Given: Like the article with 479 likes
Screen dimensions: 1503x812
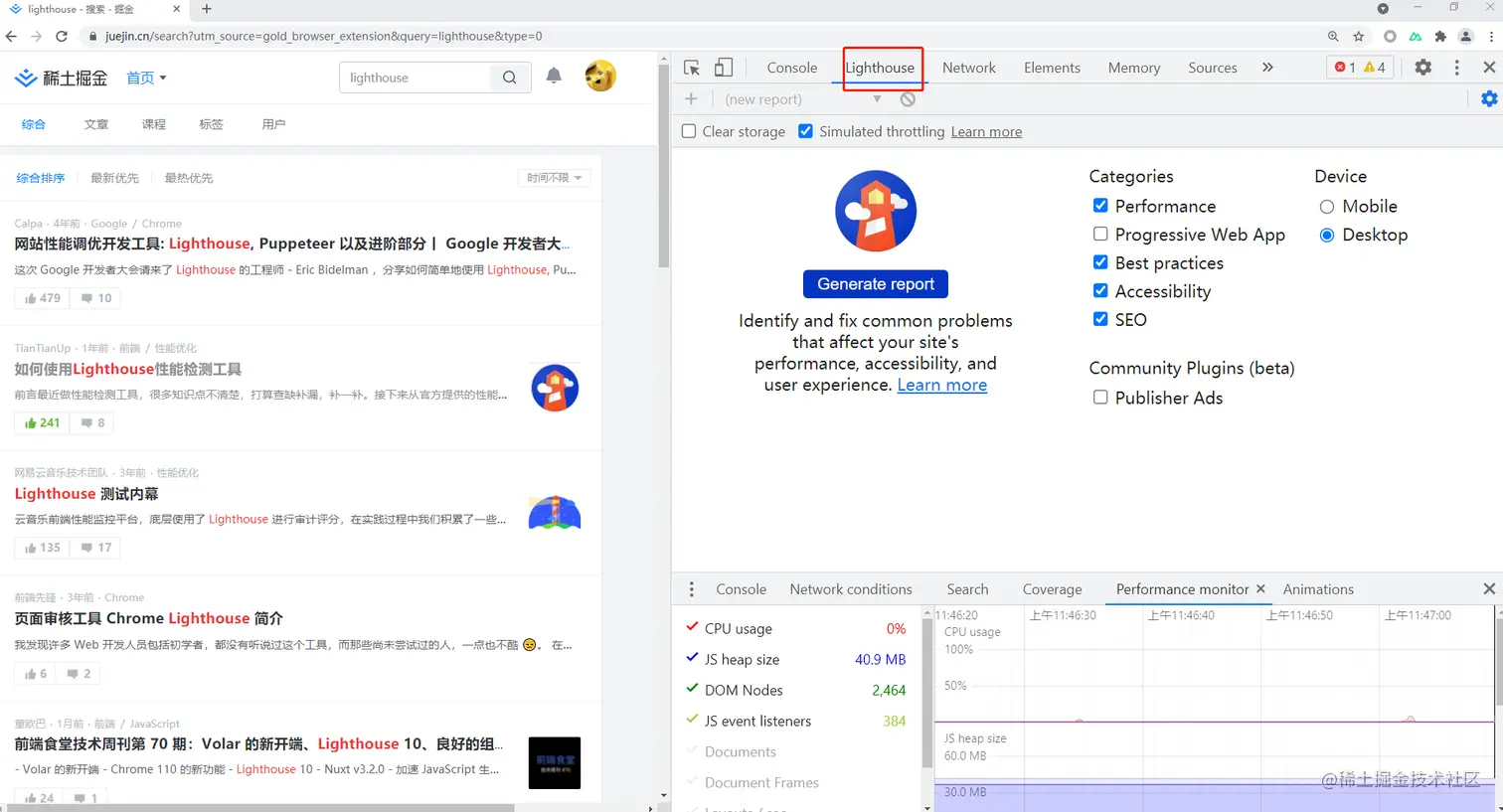Looking at the screenshot, I should [43, 298].
